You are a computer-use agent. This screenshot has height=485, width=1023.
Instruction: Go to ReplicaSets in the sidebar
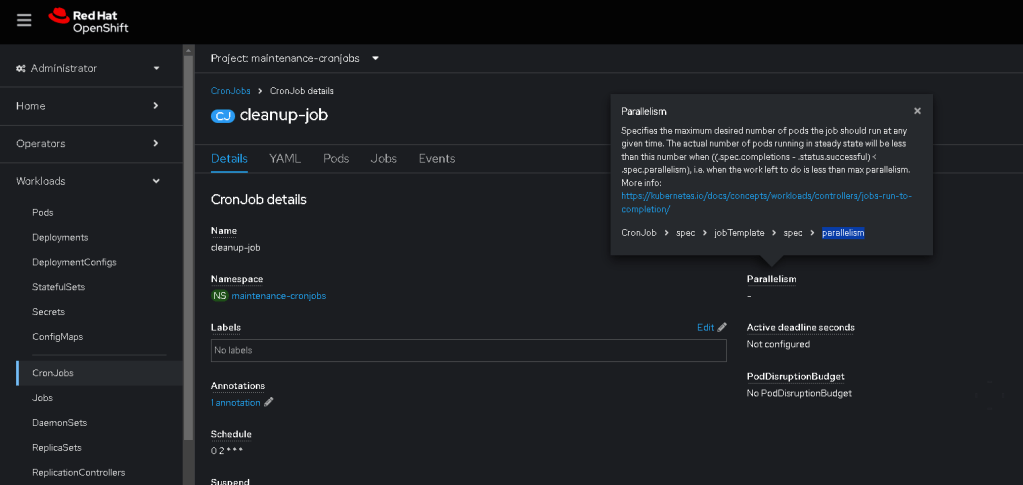pyautogui.click(x=57, y=448)
